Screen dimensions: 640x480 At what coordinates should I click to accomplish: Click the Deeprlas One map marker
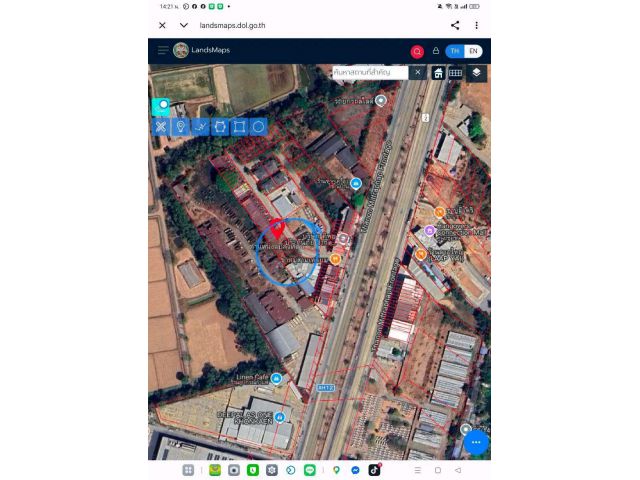point(280,417)
